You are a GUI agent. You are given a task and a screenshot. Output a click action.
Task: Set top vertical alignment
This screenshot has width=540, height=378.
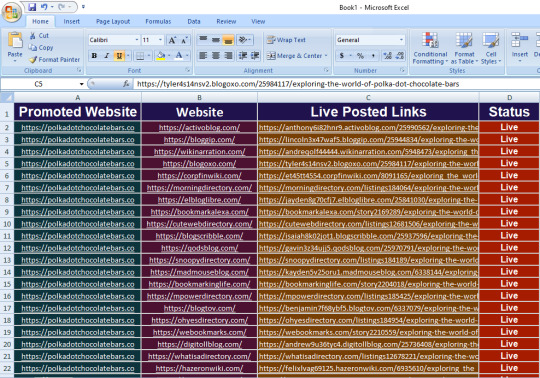[x=203, y=40]
